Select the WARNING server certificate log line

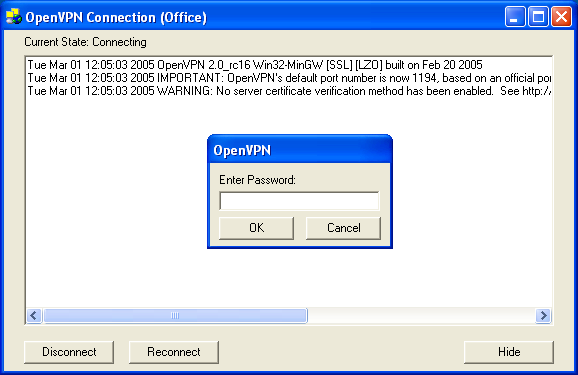[x=289, y=91]
